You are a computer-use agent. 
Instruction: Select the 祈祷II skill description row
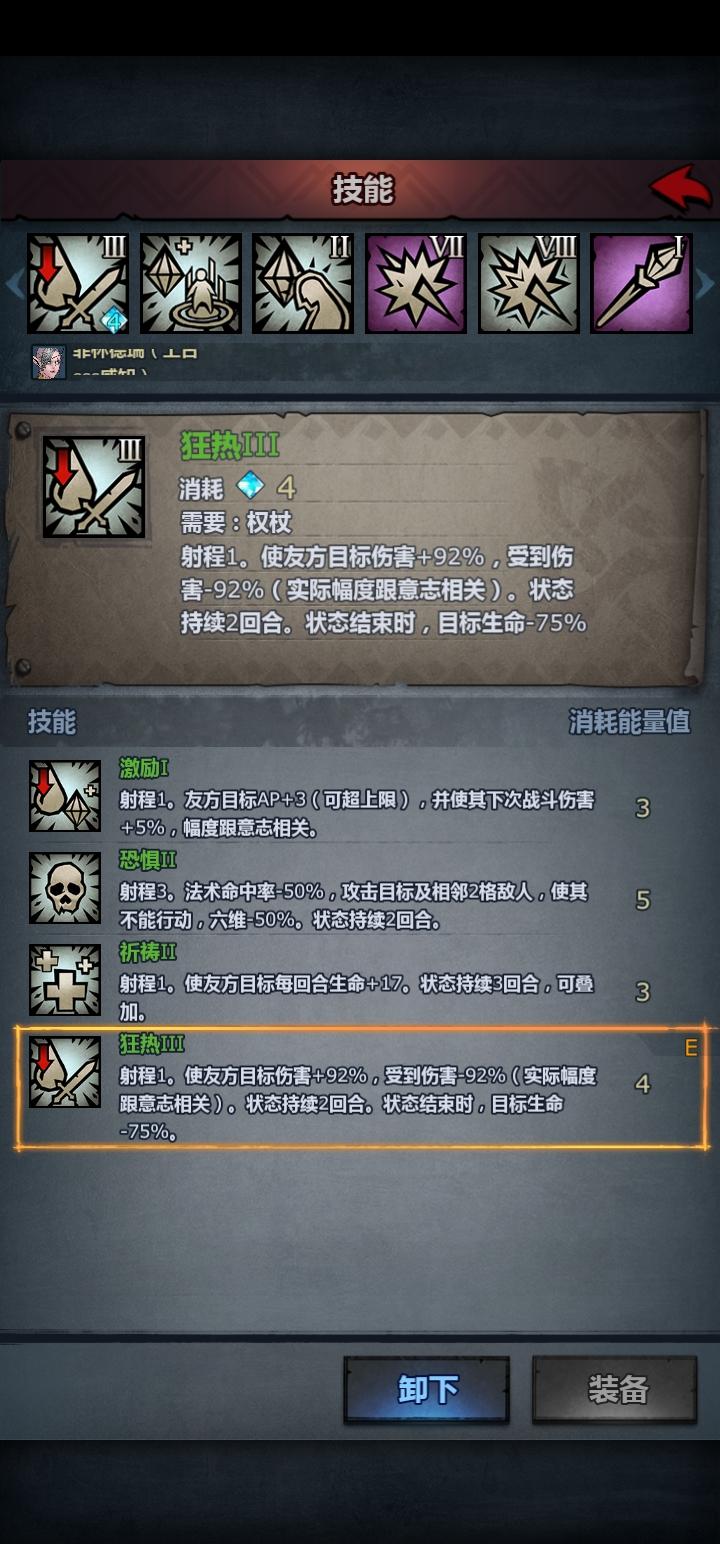pos(360,980)
